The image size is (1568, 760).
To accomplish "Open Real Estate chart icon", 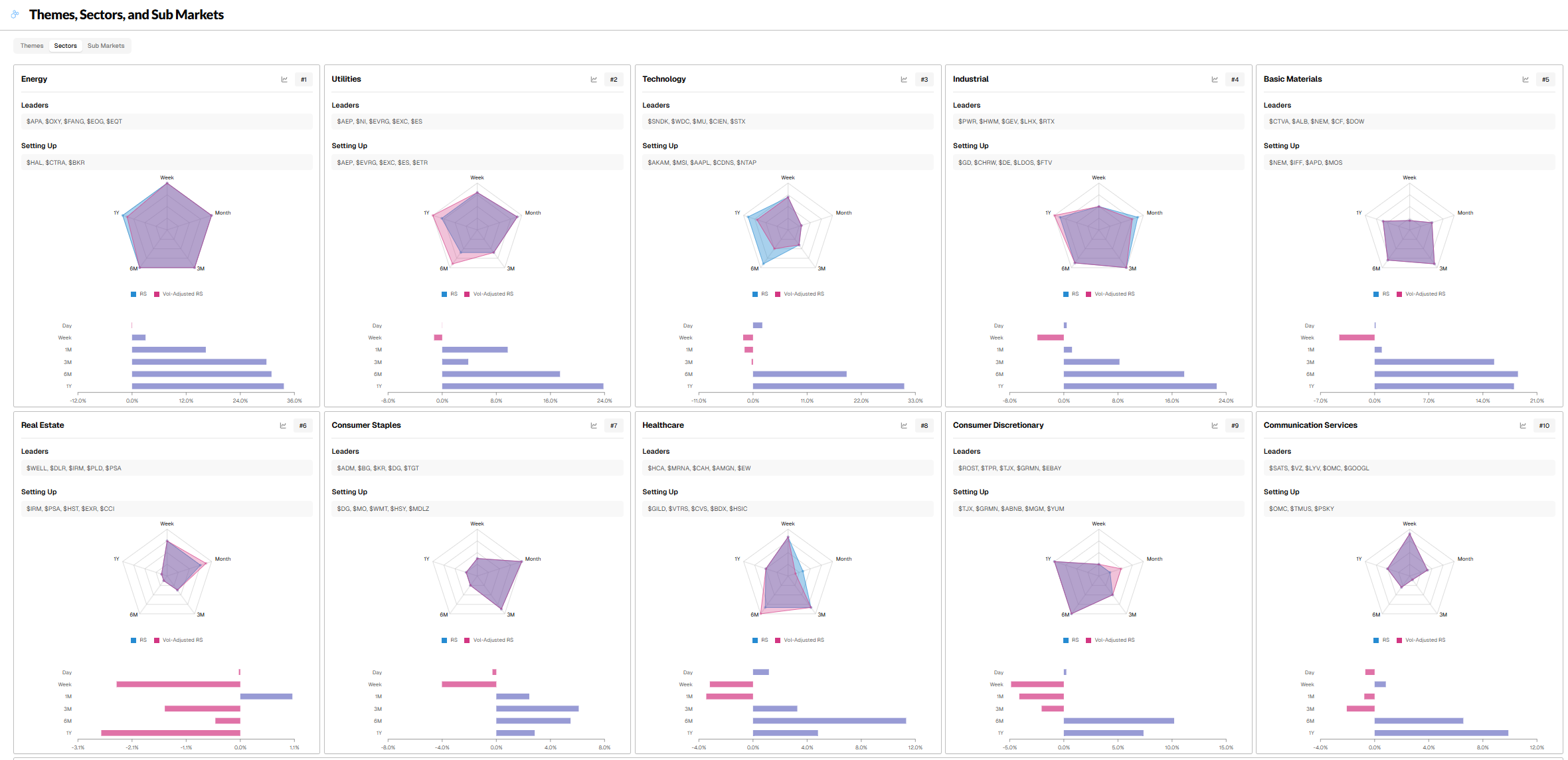I will [283, 426].
